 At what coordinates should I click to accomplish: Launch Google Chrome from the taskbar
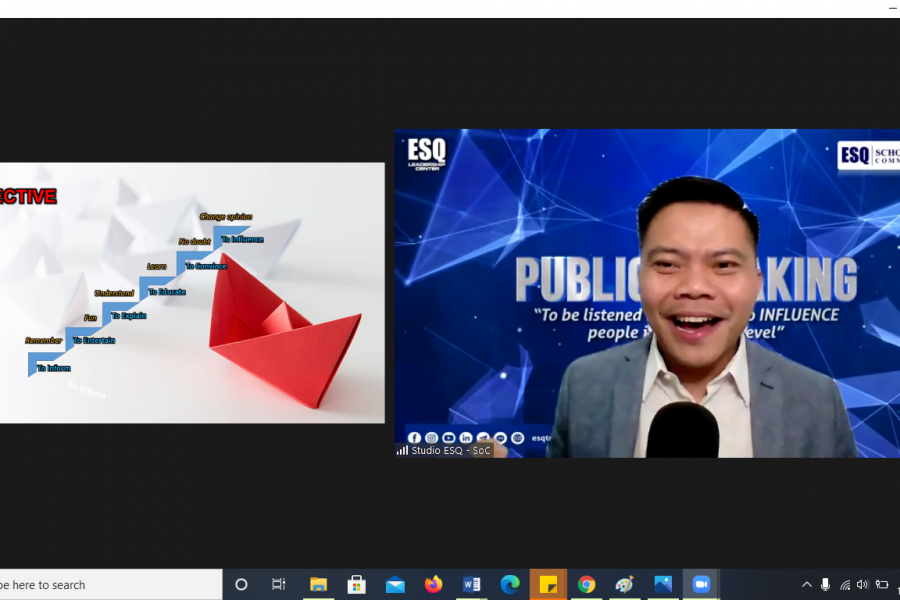click(587, 585)
